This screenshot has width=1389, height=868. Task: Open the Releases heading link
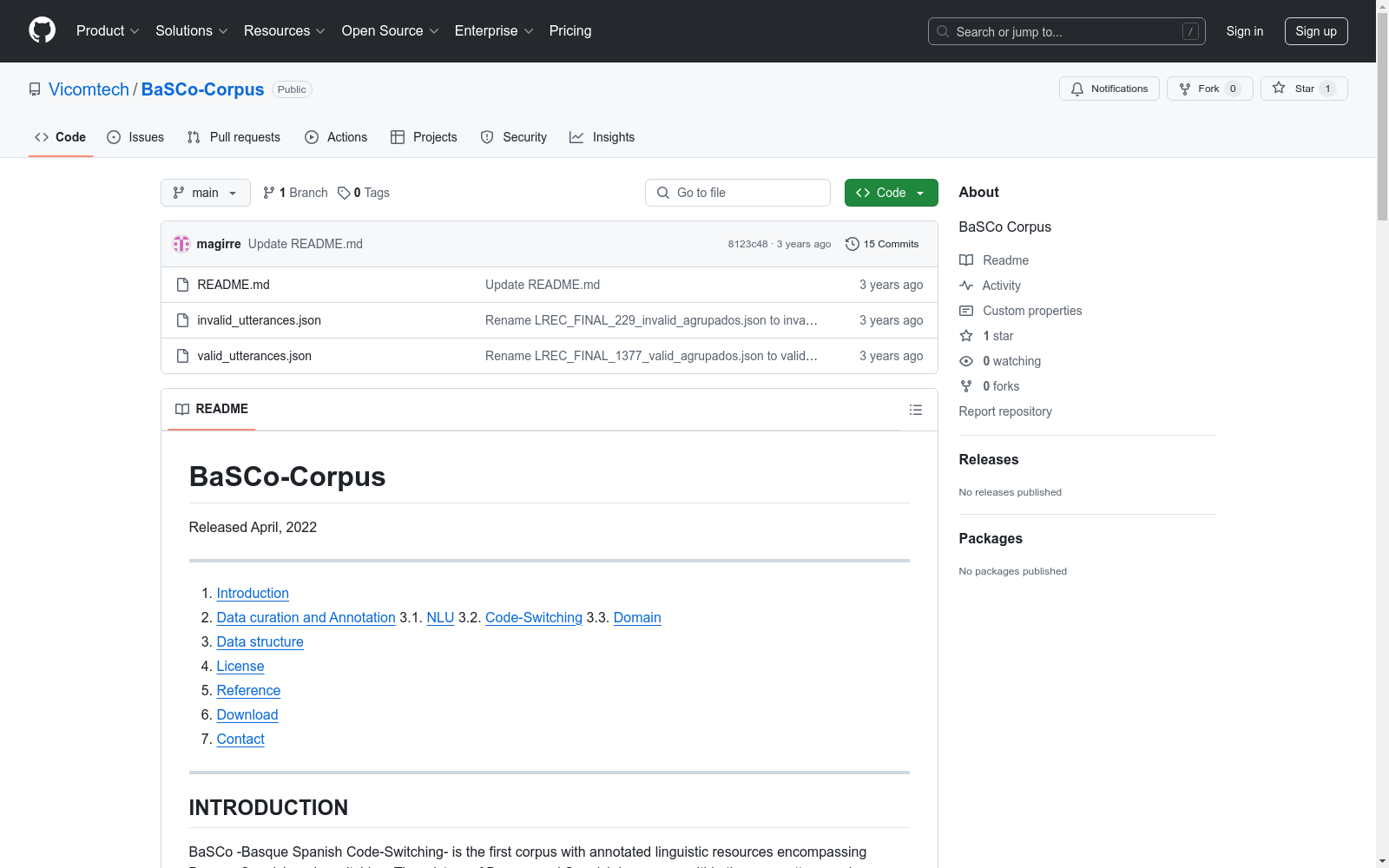coord(989,460)
